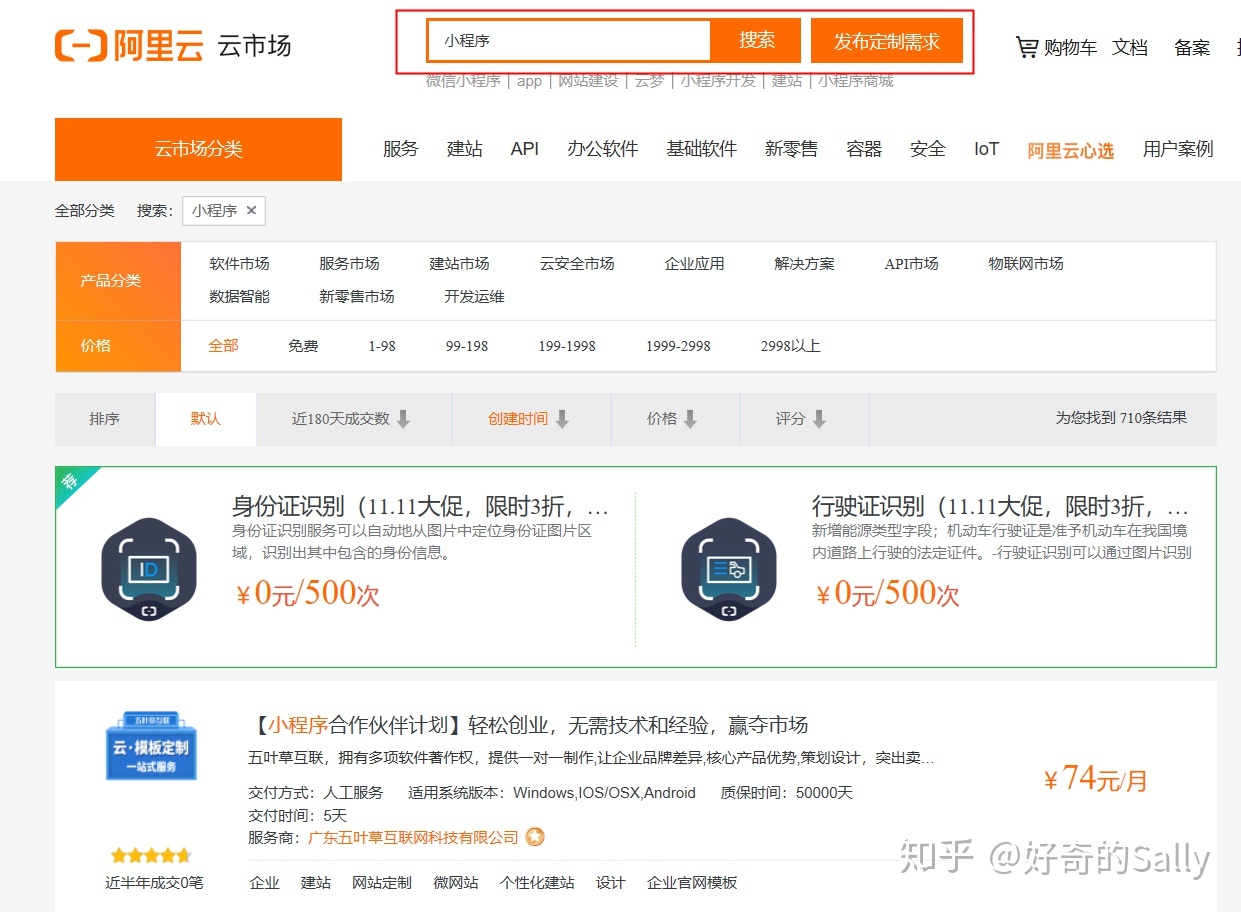
Task: Open the 安全 navigation item
Action: (x=928, y=149)
